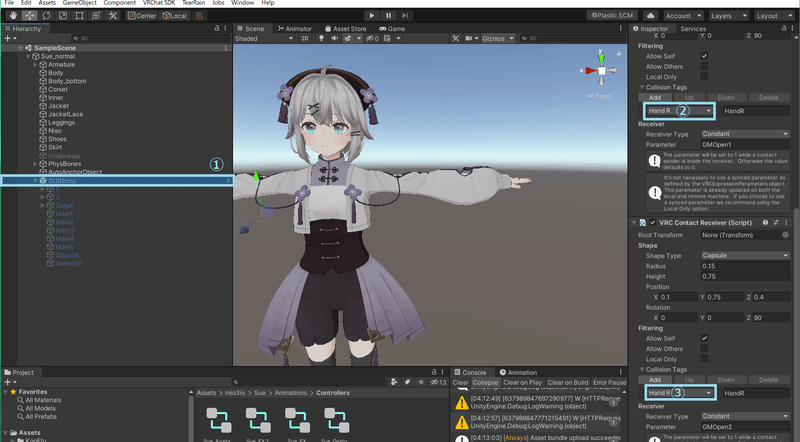Toggle first Local Only checkbox

[704, 77]
